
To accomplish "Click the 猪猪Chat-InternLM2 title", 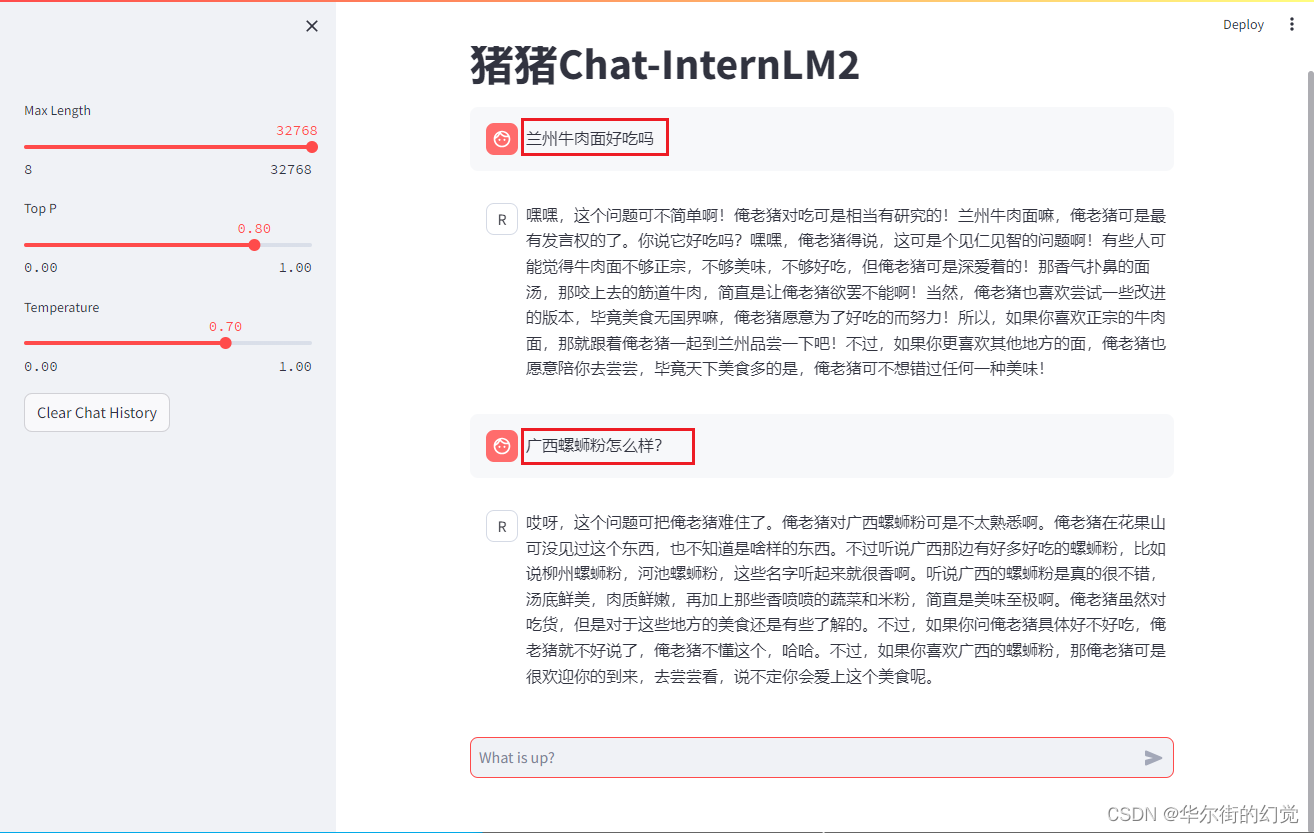I will 665,67.
